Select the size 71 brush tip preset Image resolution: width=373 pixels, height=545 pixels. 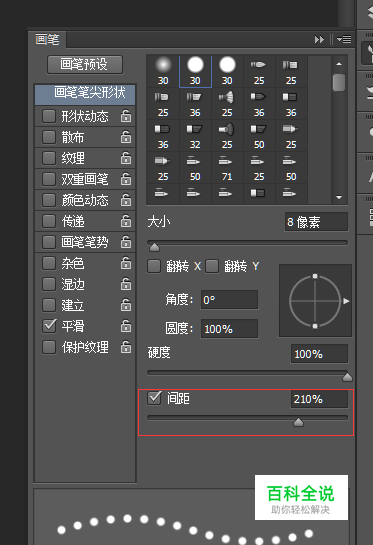click(227, 168)
